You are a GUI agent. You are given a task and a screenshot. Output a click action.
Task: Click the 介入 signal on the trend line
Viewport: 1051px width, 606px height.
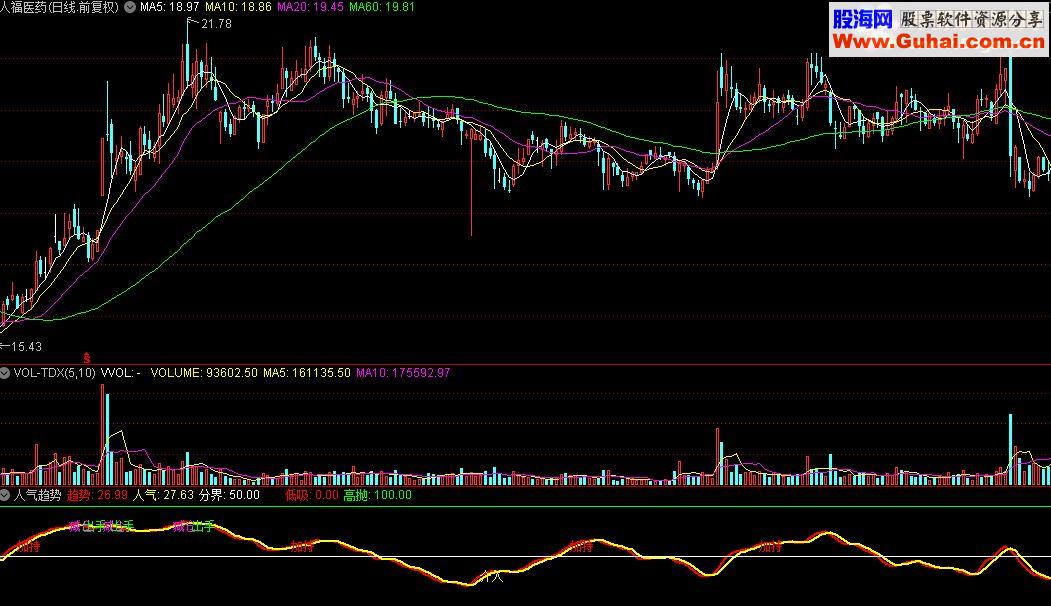point(493,577)
